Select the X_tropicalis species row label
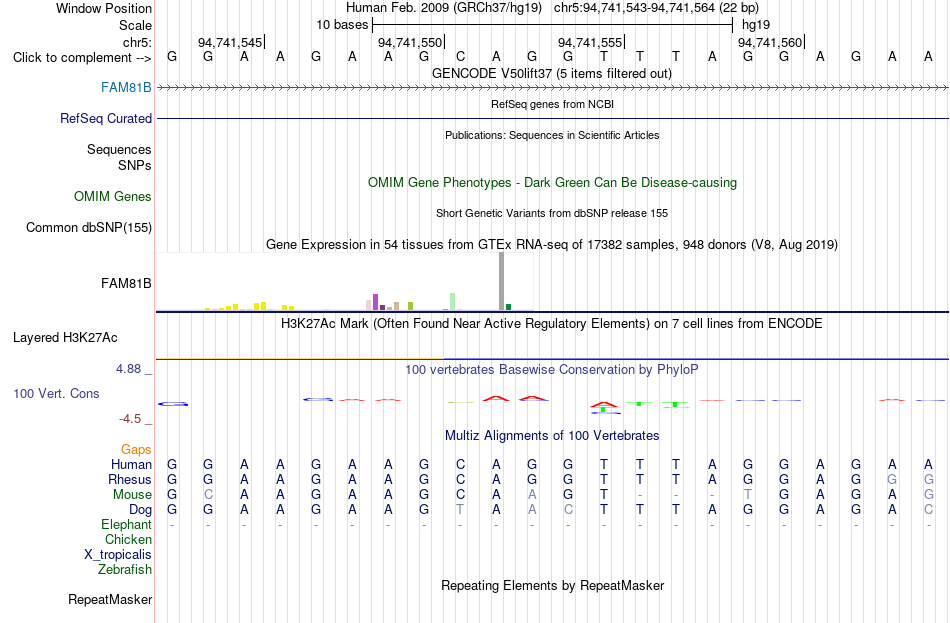 (118, 555)
